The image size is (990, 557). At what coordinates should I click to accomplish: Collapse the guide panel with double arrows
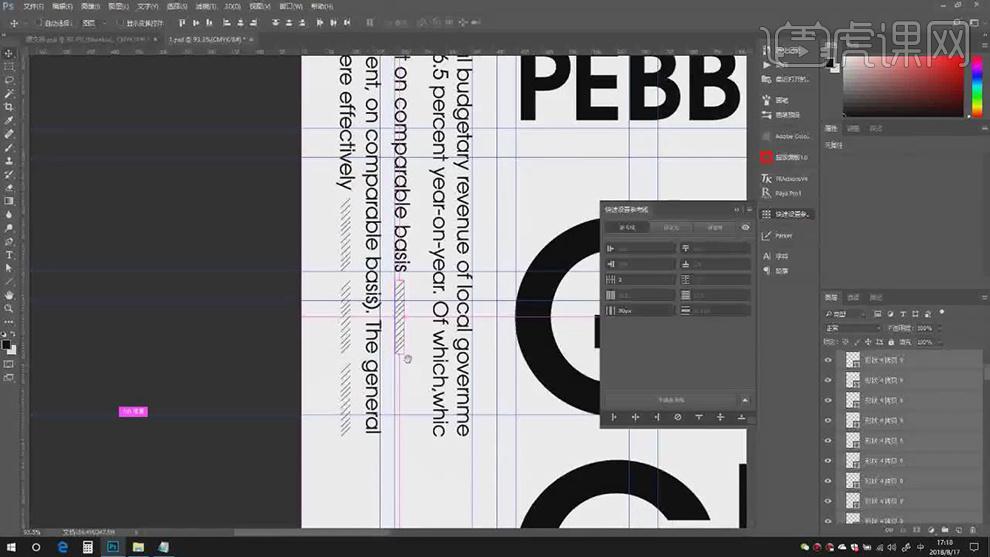(x=736, y=210)
